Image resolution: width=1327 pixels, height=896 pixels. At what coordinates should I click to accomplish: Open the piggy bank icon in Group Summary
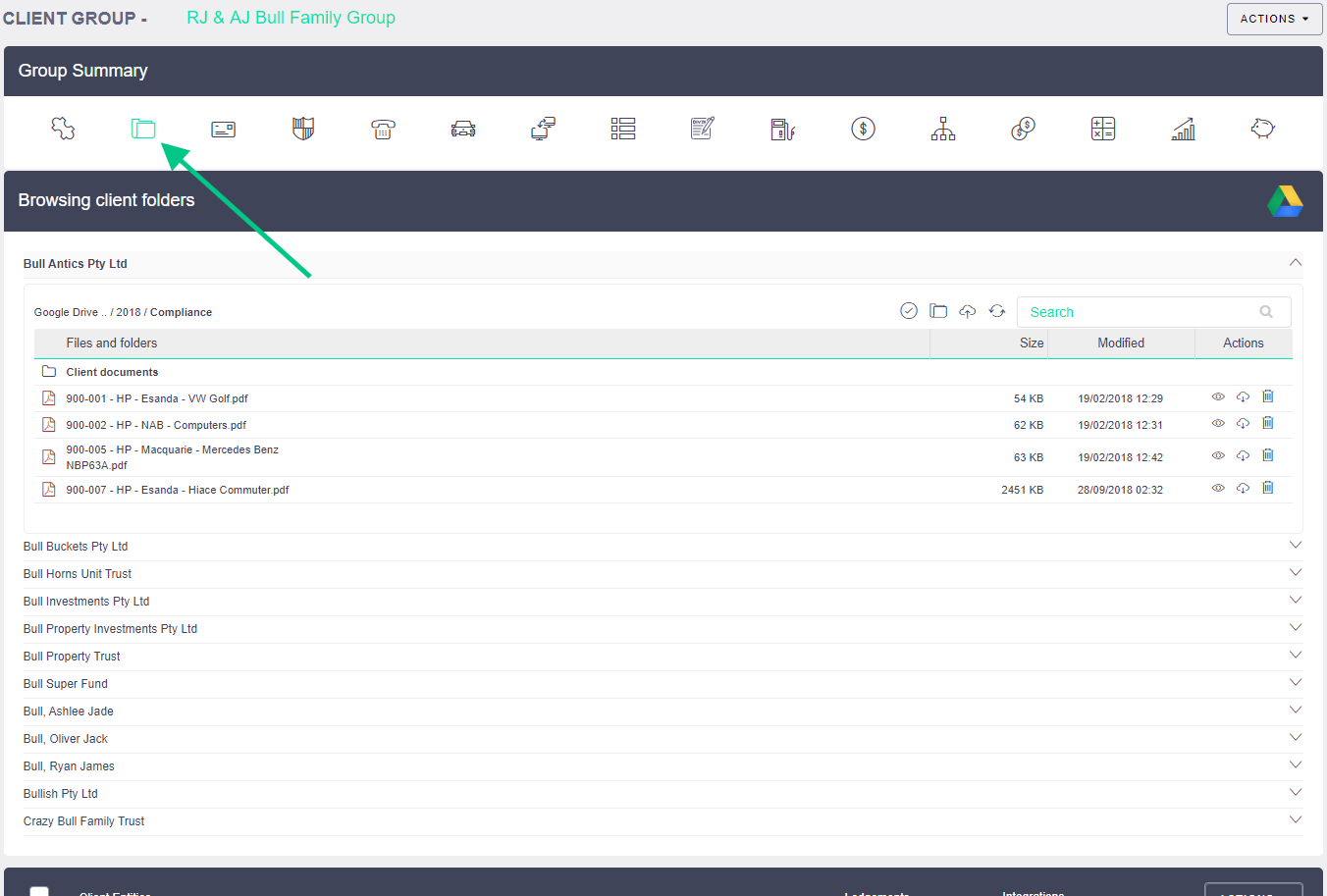pyautogui.click(x=1262, y=129)
